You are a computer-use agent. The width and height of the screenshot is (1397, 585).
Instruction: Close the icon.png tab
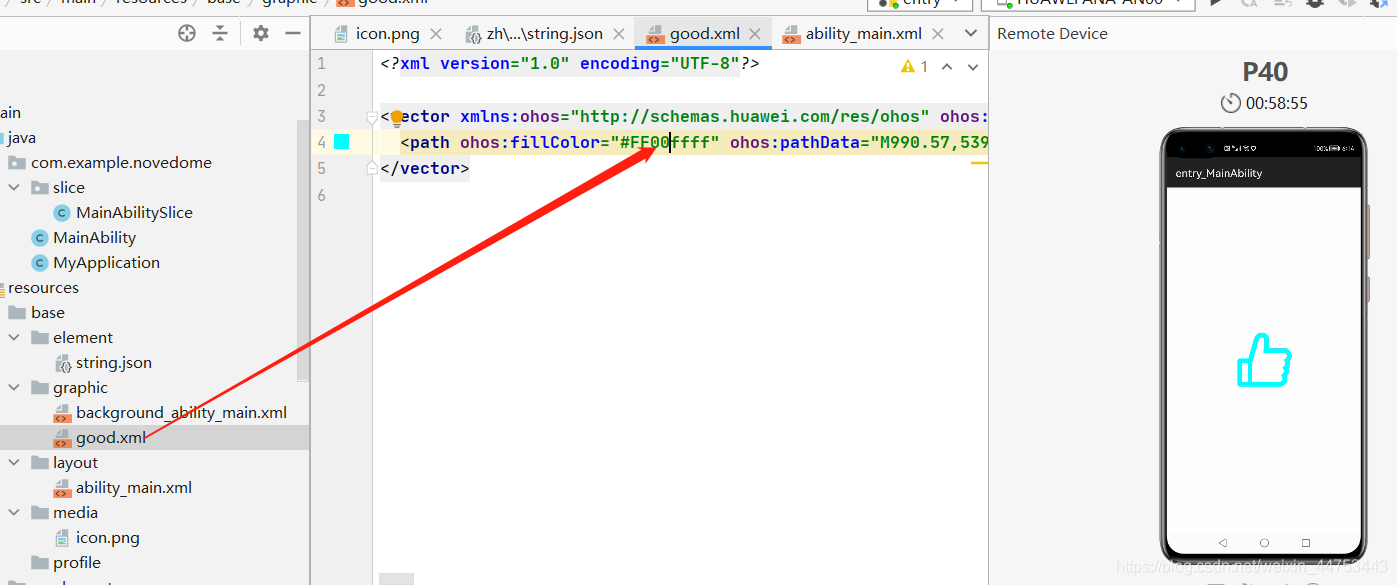click(436, 33)
